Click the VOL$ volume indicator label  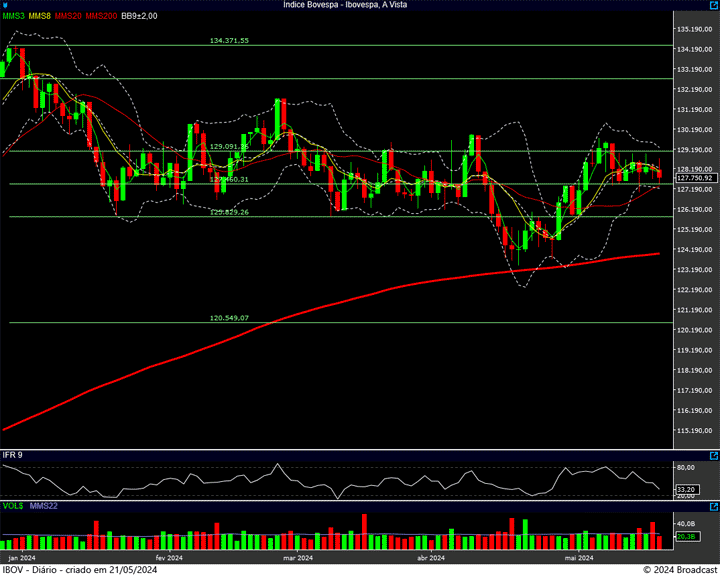[x=13, y=507]
